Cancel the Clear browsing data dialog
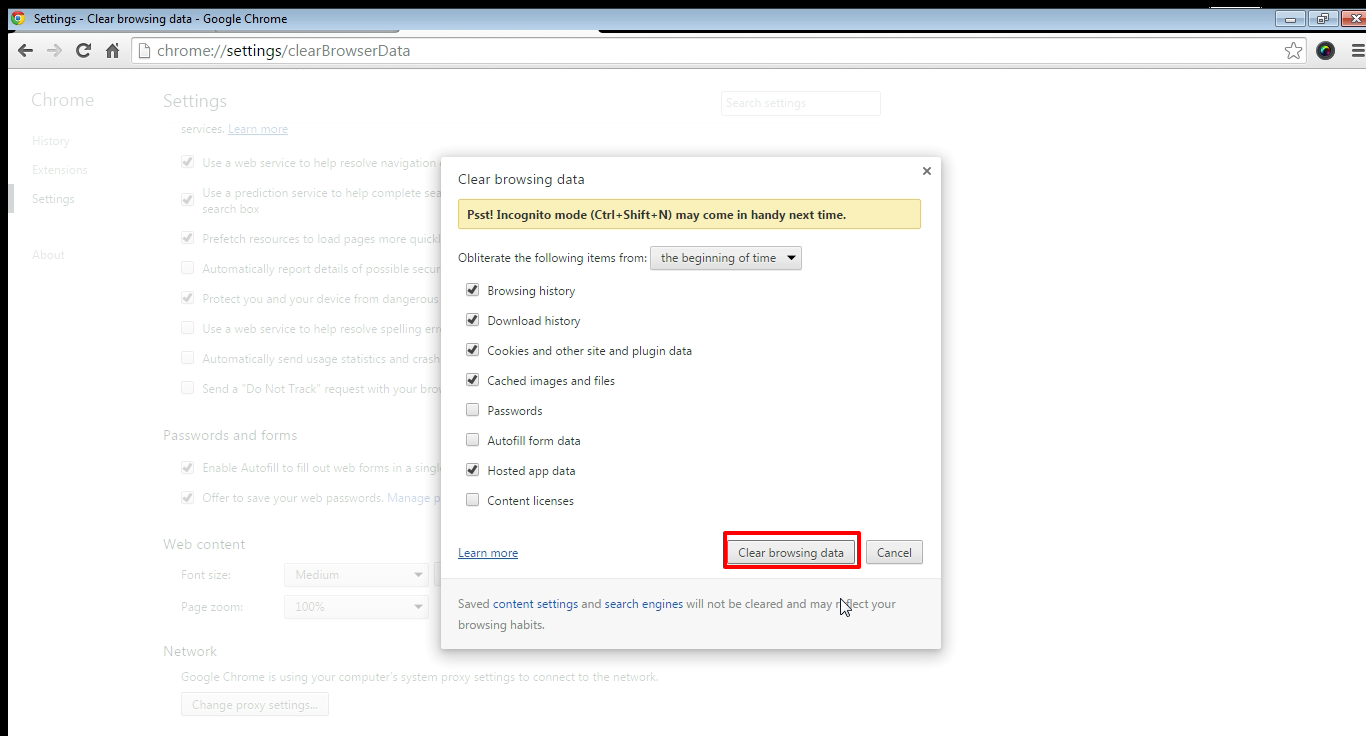This screenshot has width=1366, height=736. [x=894, y=553]
